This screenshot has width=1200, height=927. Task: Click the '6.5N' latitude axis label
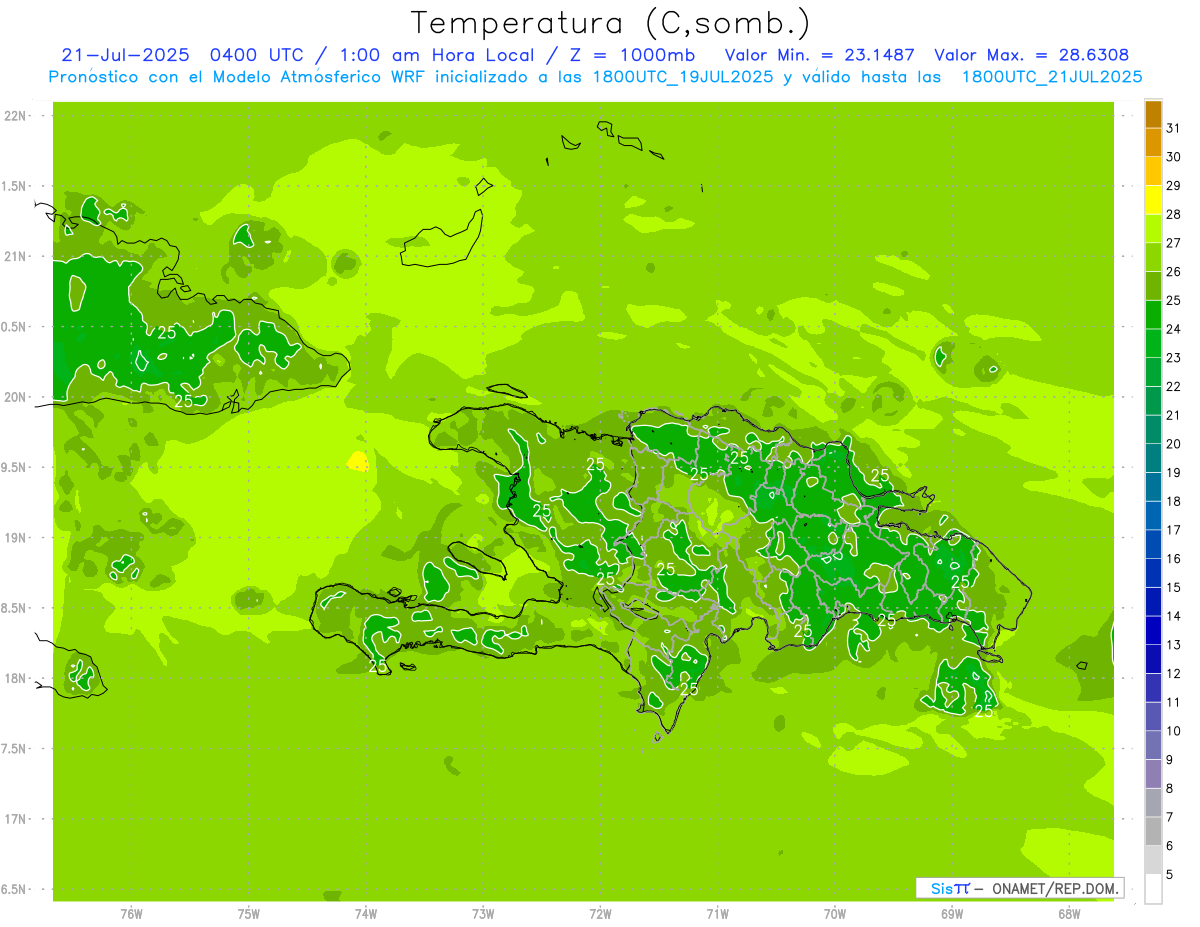pyautogui.click(x=15, y=889)
